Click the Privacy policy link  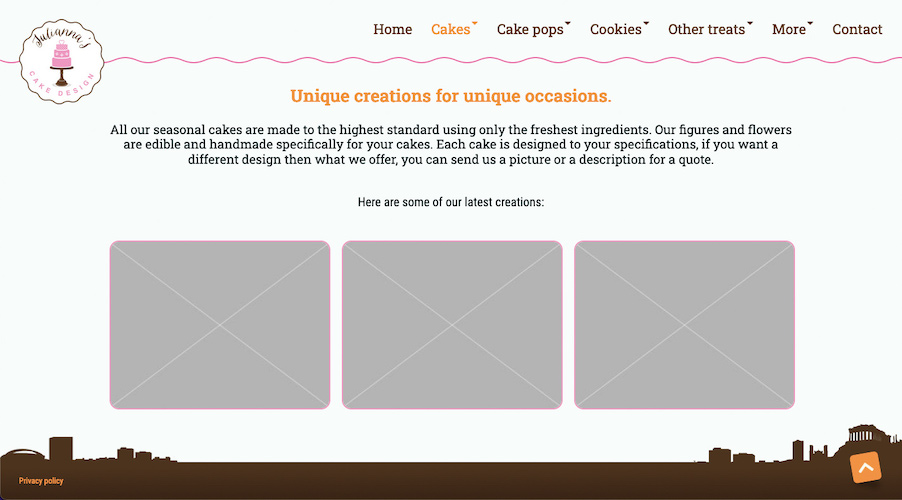point(41,481)
